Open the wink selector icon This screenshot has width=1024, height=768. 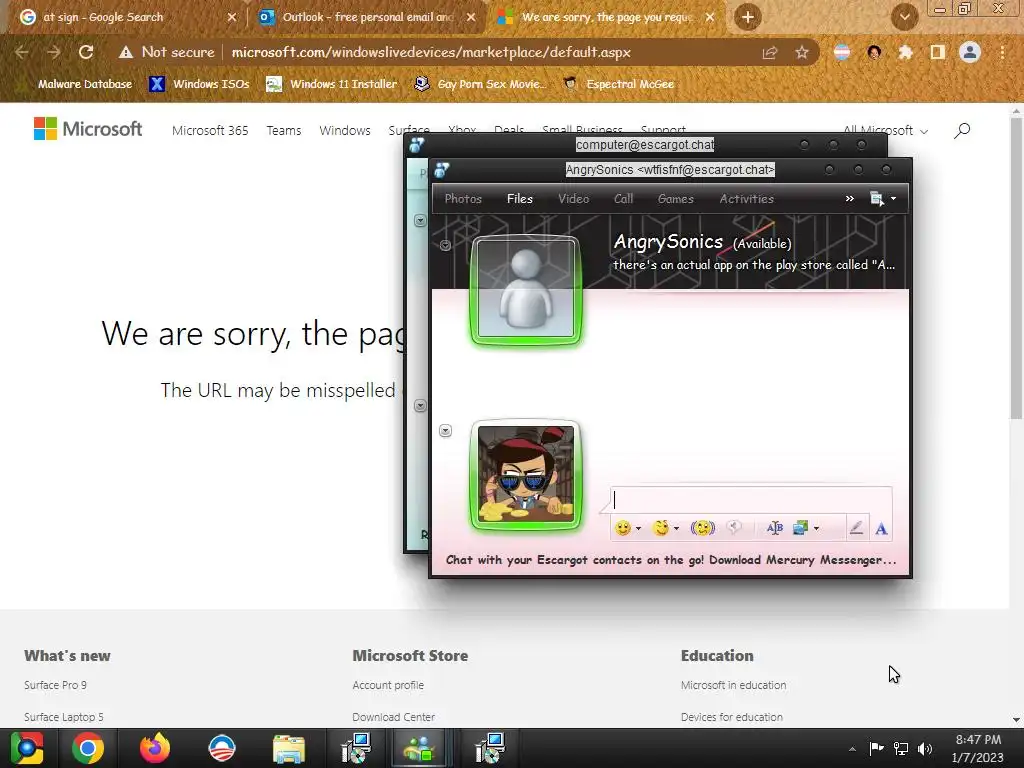(661, 528)
